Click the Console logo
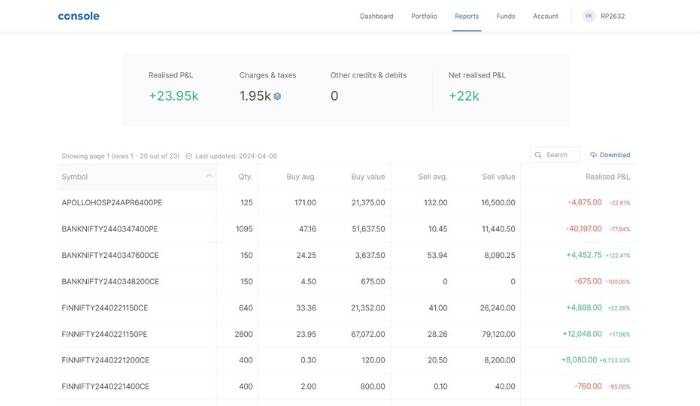This screenshot has height=406, width=700. coord(79,16)
